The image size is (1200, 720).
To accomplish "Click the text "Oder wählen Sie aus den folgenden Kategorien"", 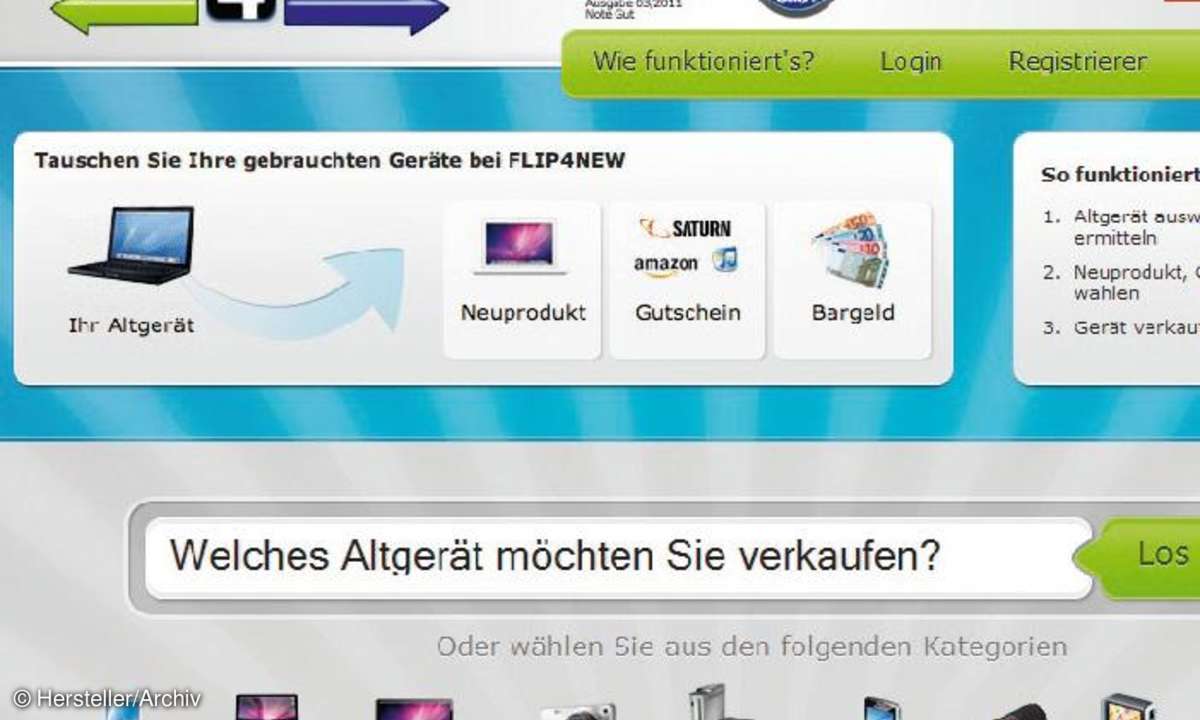I will 752,646.
